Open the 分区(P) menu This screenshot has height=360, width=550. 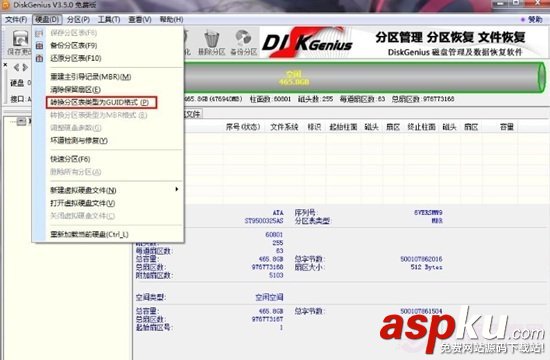pyautogui.click(x=78, y=19)
